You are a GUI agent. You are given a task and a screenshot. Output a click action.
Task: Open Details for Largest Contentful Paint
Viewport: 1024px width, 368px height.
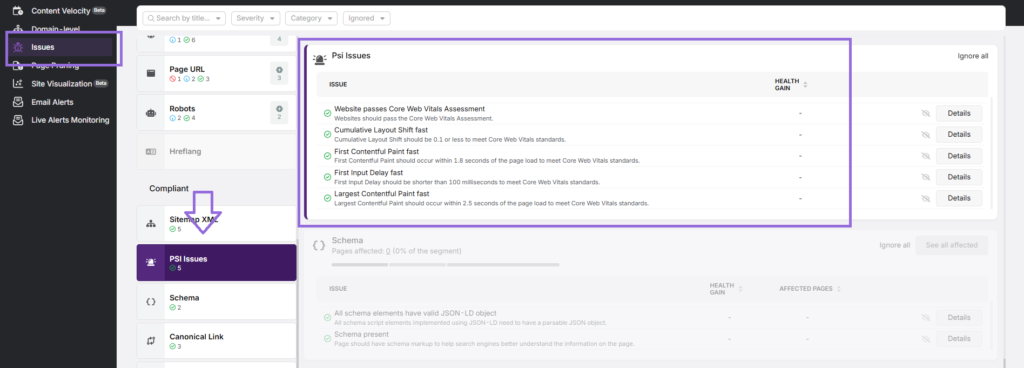pos(959,198)
